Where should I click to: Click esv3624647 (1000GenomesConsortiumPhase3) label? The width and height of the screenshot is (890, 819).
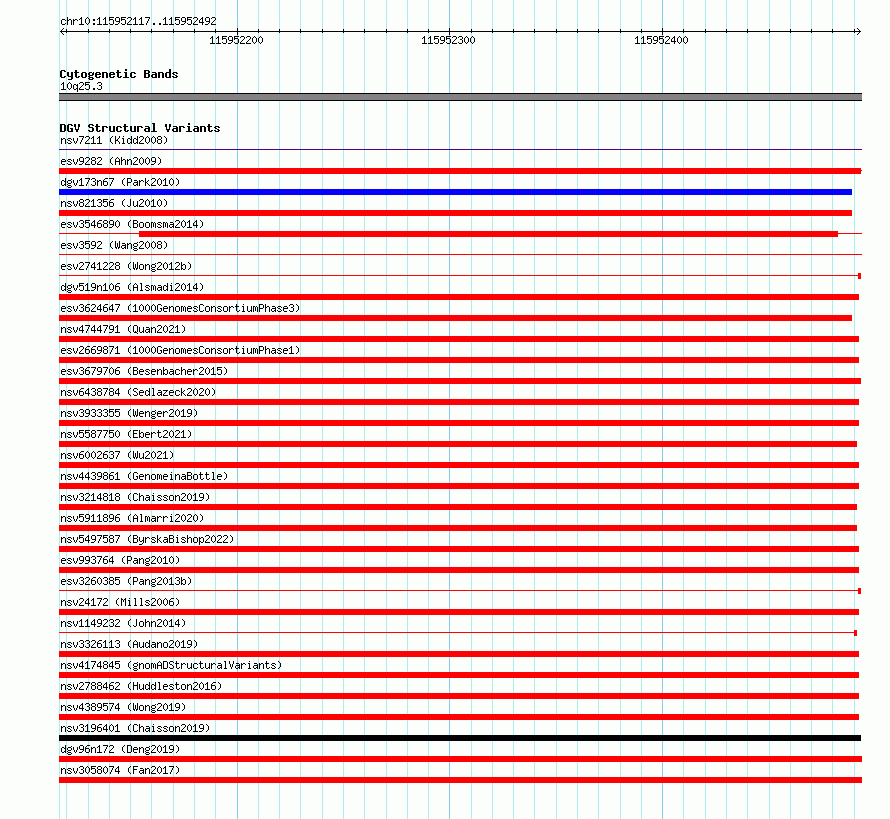pyautogui.click(x=180, y=308)
